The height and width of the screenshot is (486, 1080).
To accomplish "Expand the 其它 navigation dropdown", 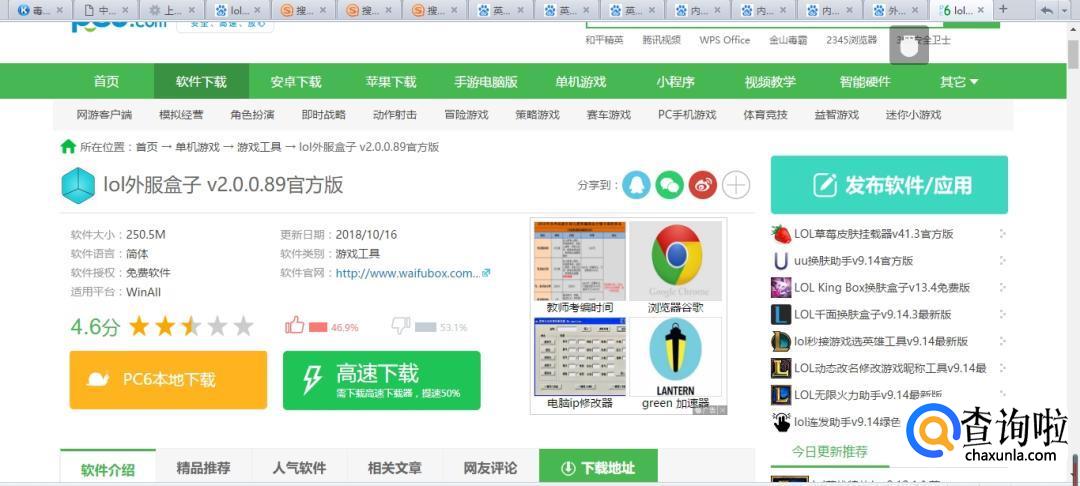I will 959,82.
